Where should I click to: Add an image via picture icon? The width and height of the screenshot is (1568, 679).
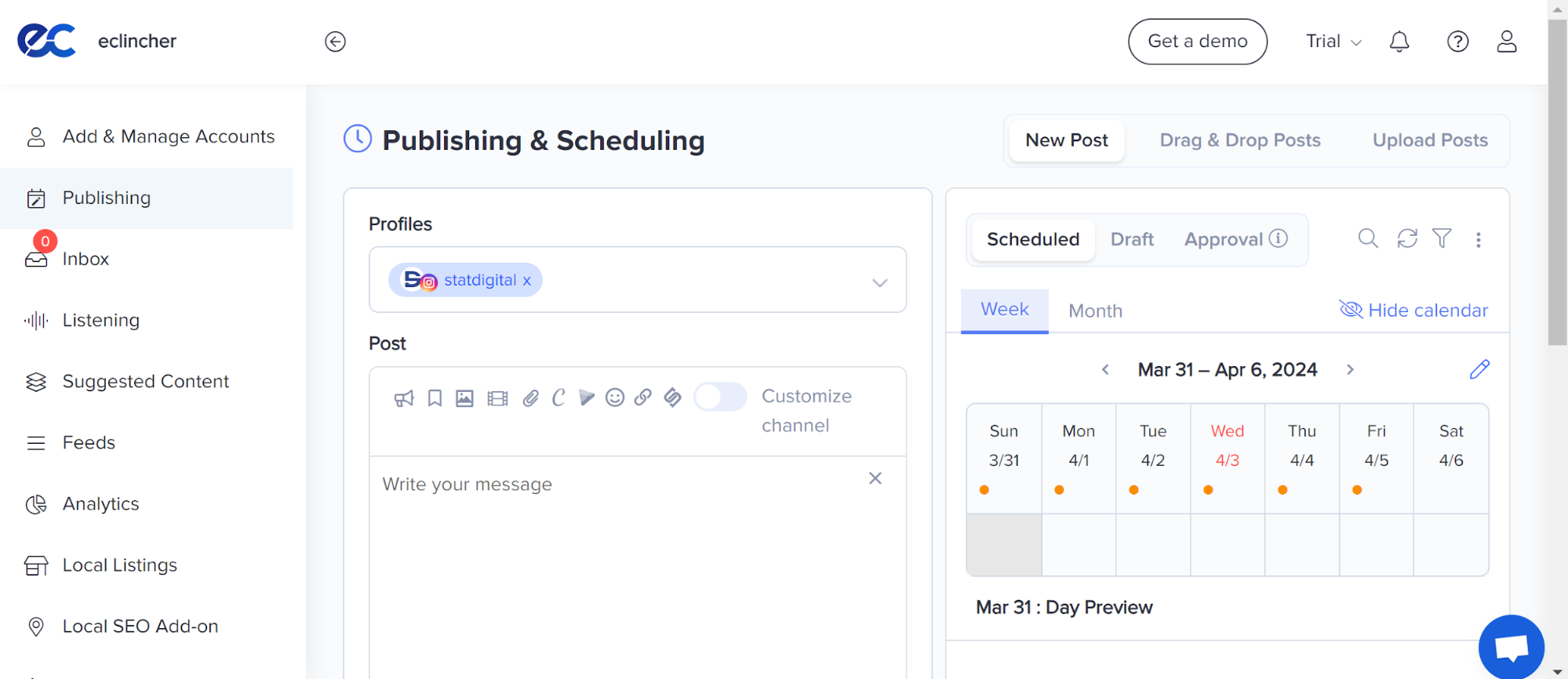(x=464, y=398)
